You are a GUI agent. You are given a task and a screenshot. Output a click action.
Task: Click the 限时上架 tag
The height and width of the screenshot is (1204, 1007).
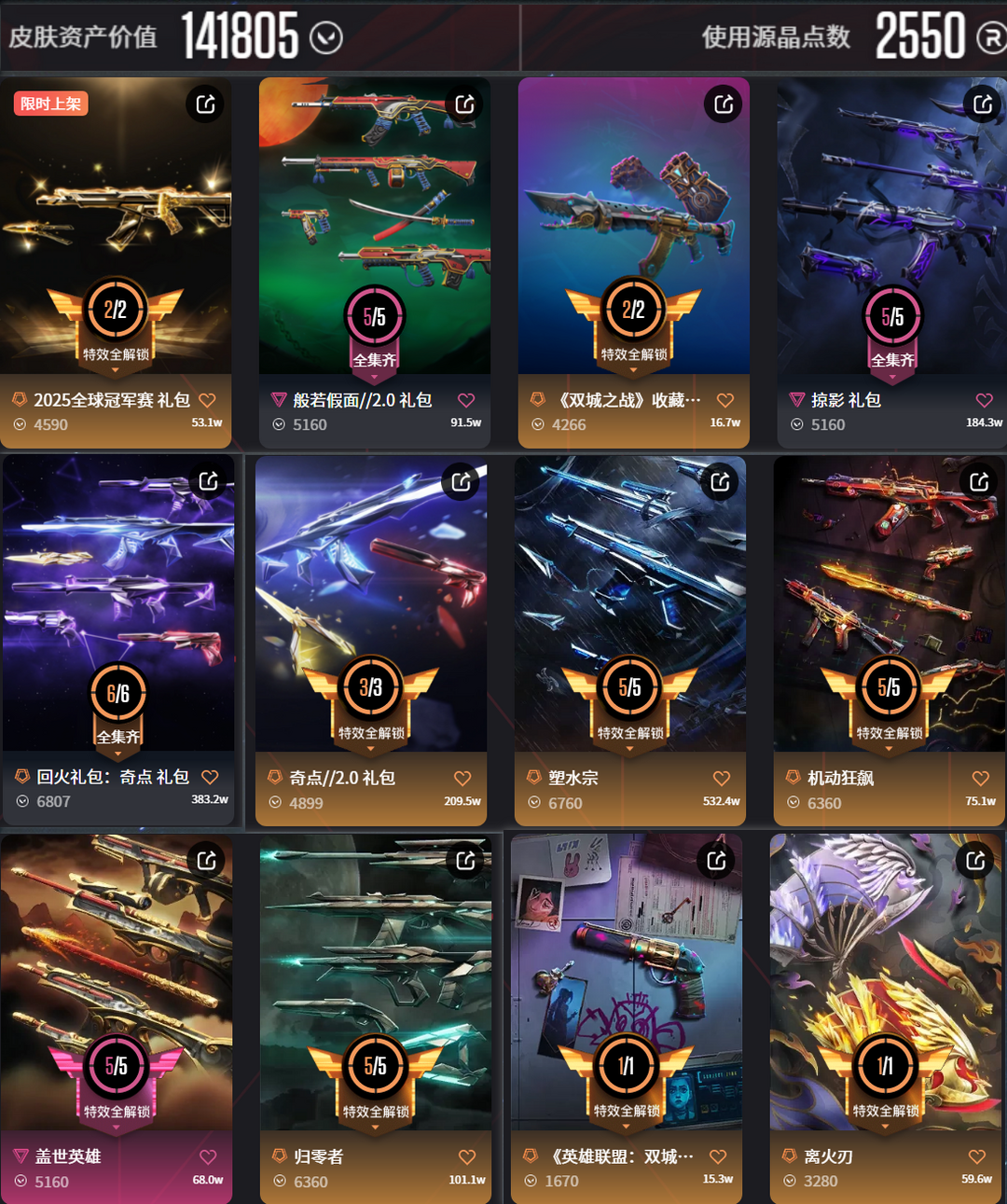[51, 104]
